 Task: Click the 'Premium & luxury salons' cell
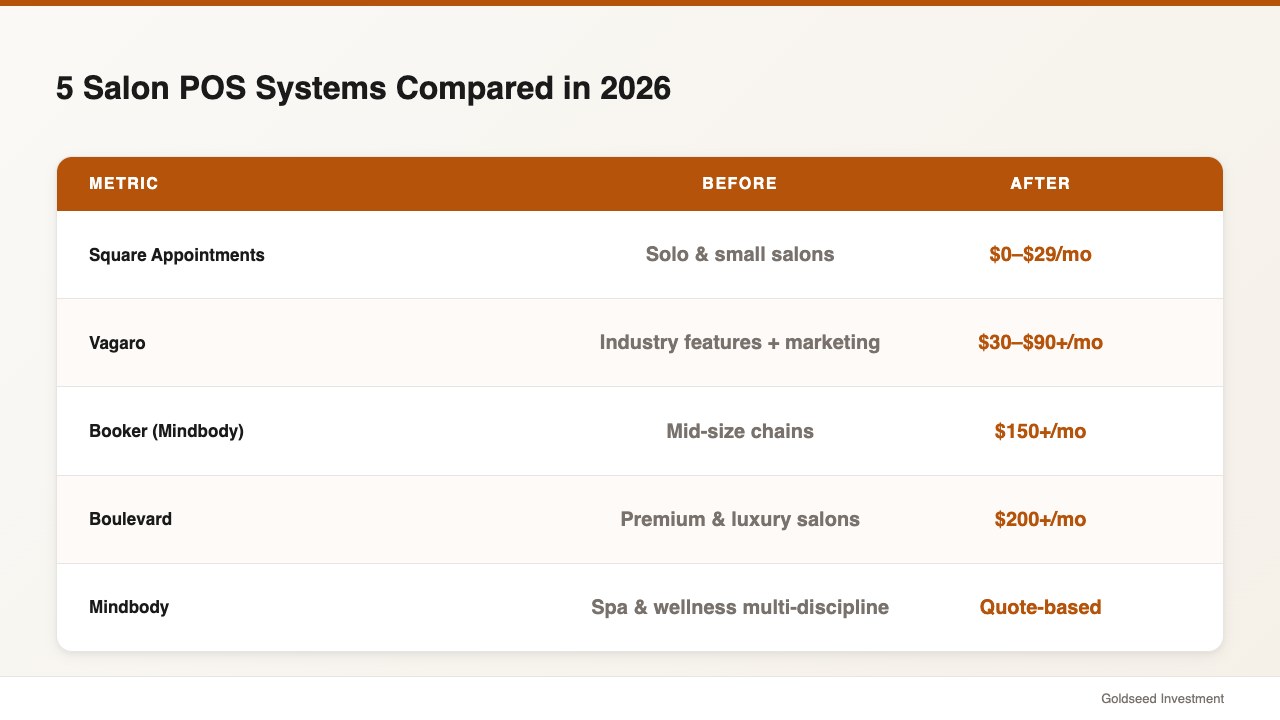click(740, 519)
